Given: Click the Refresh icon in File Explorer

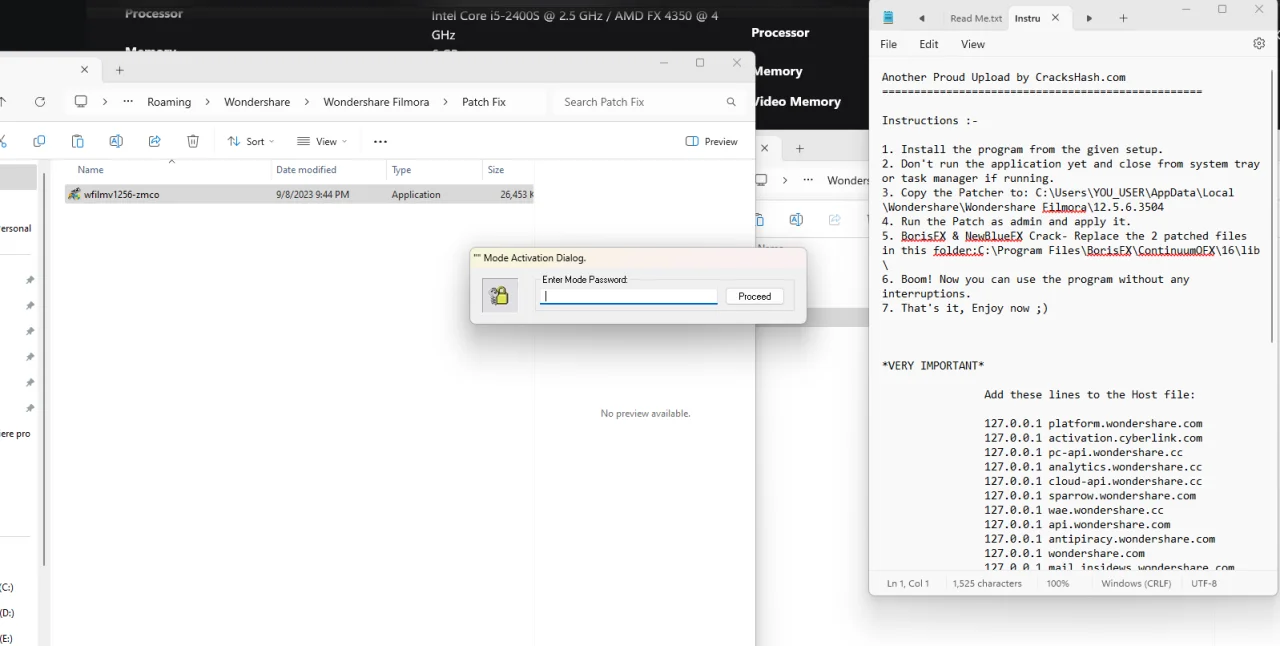Looking at the screenshot, I should click(x=40, y=102).
